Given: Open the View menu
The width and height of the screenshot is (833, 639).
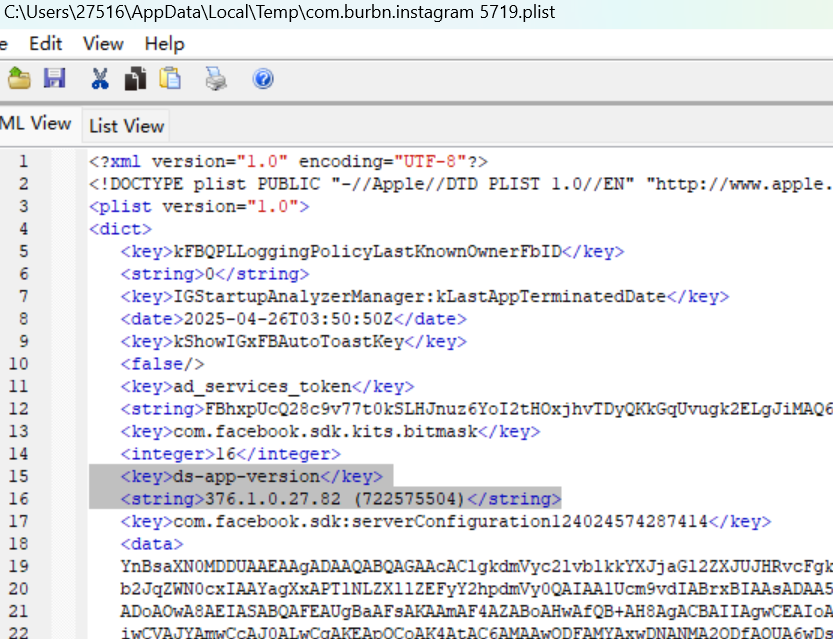Looking at the screenshot, I should [x=103, y=44].
